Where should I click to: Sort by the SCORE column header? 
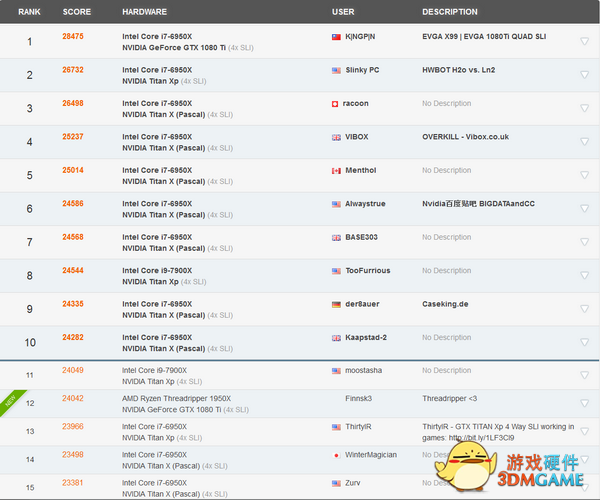[x=77, y=12]
